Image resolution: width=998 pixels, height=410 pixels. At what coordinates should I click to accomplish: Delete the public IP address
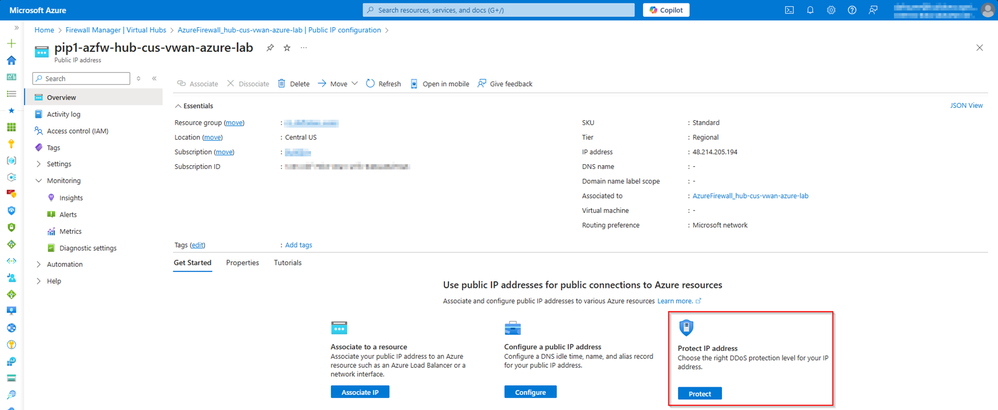click(x=293, y=83)
